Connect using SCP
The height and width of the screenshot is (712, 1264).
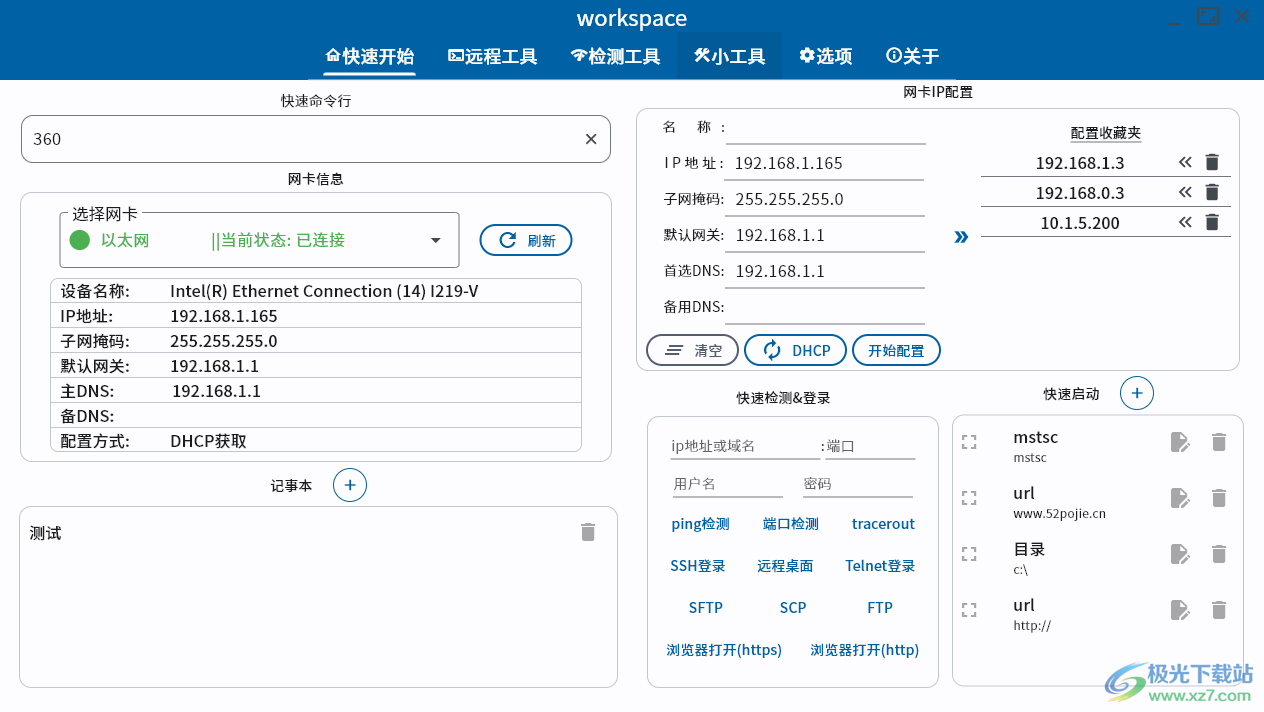click(x=793, y=608)
